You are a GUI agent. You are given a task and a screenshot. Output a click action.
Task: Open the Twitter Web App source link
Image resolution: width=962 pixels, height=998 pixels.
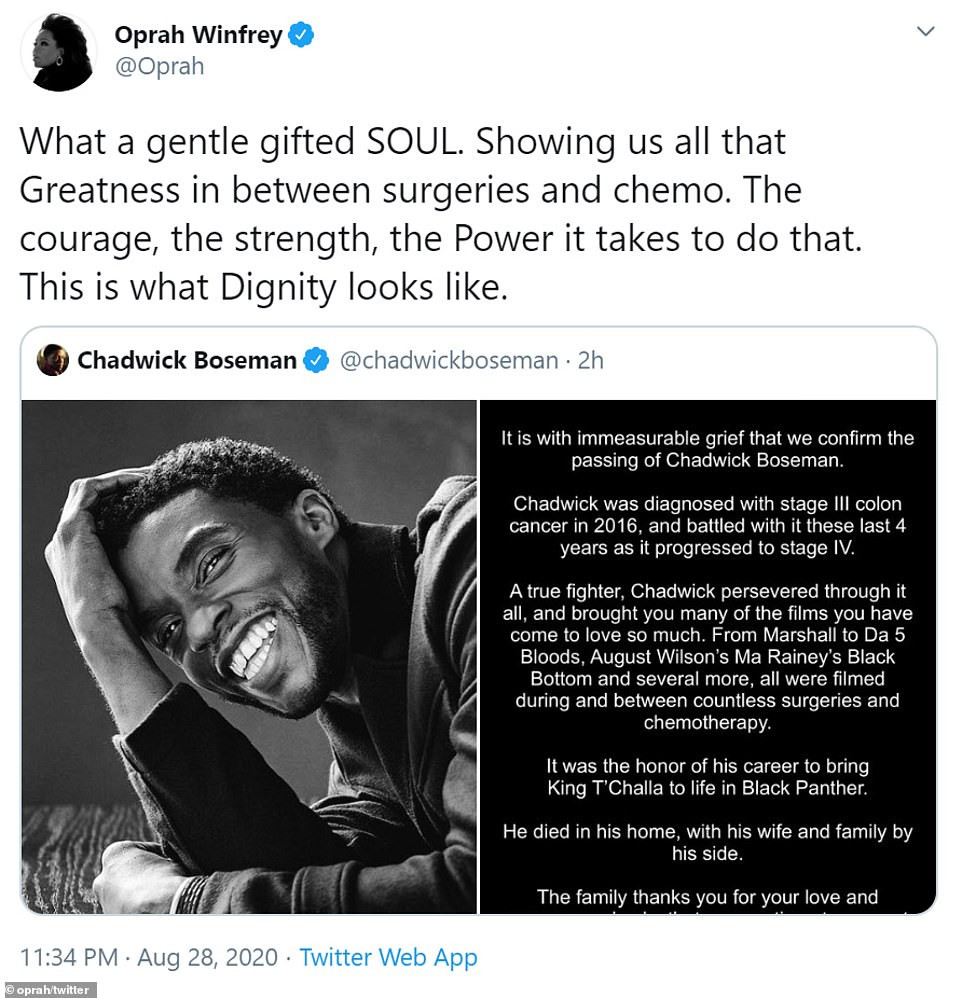pyautogui.click(x=388, y=958)
